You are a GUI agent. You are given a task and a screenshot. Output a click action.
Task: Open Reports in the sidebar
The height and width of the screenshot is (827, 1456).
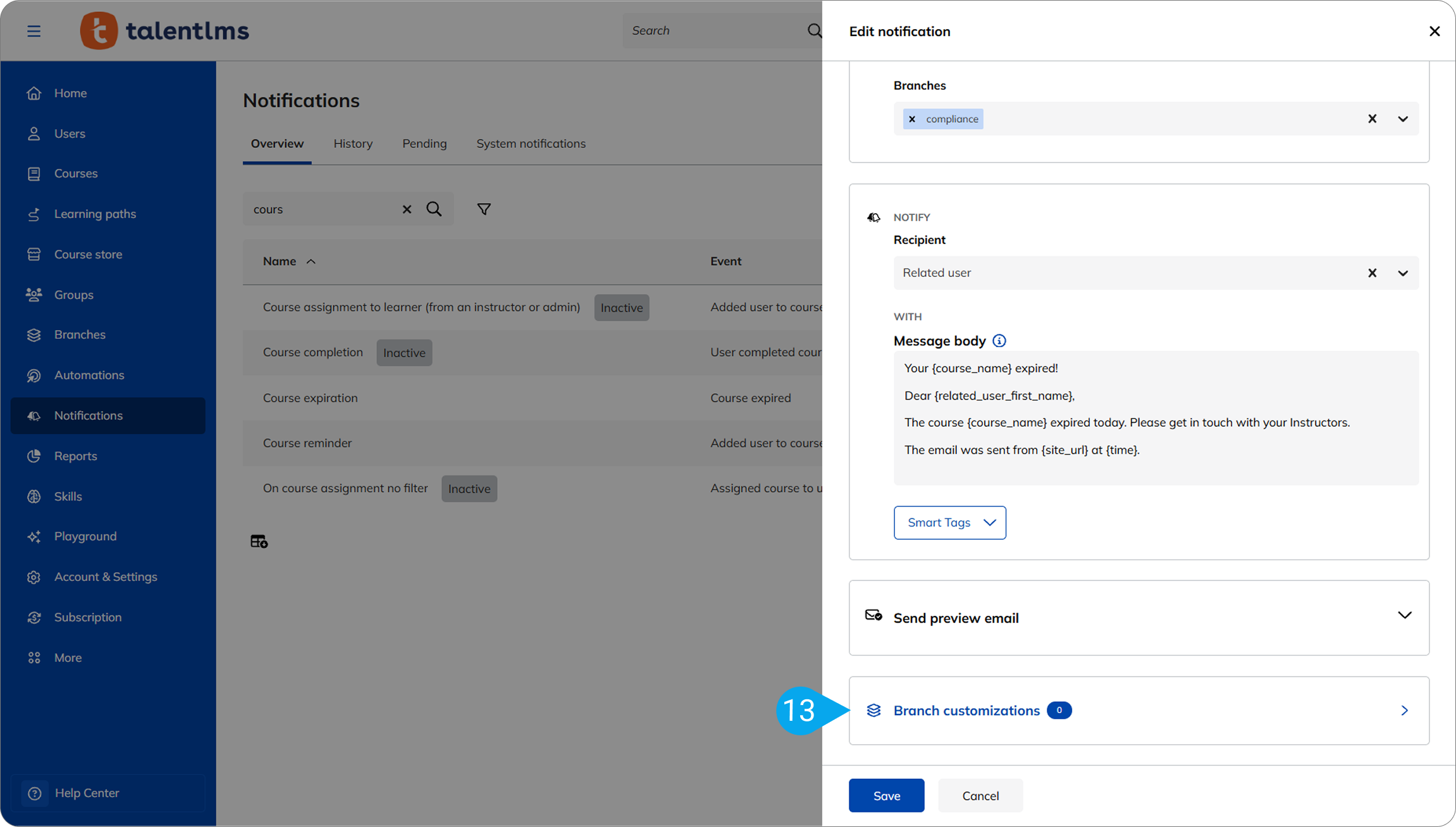coord(108,456)
